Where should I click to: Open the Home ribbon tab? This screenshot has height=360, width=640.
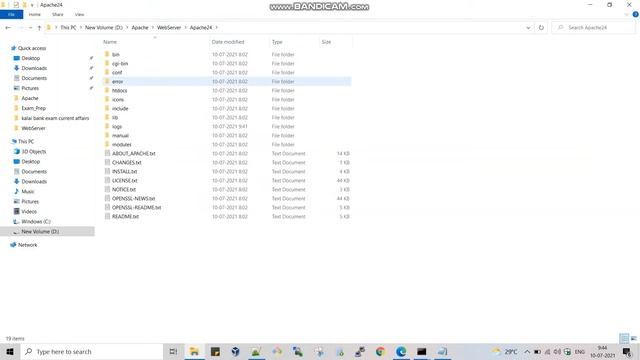pos(35,14)
